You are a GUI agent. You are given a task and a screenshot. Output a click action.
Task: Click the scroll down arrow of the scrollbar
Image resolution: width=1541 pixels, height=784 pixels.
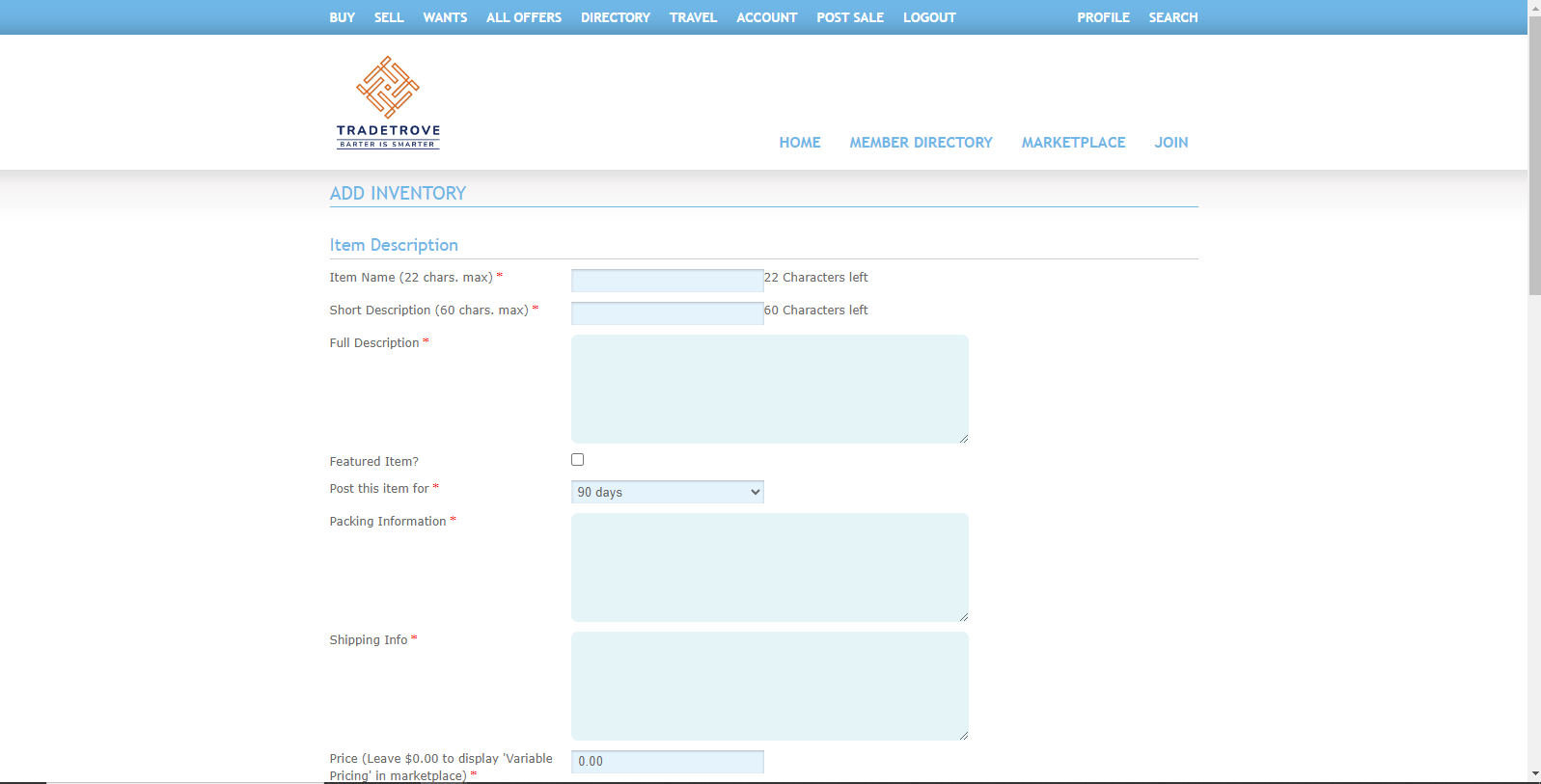[x=1534, y=773]
